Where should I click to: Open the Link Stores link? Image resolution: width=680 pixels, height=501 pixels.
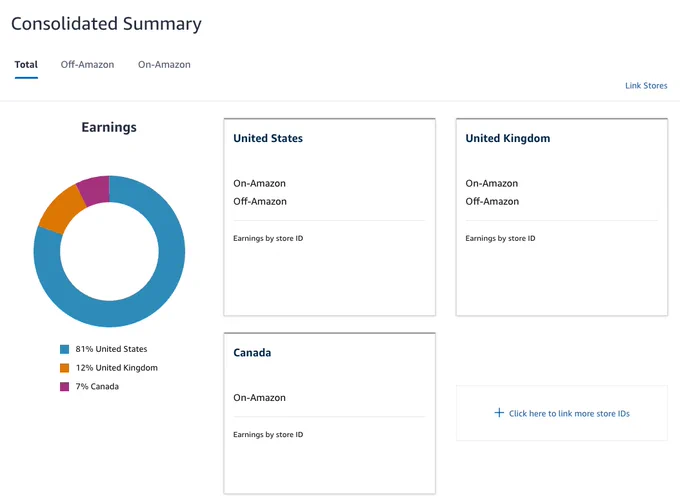[646, 85]
